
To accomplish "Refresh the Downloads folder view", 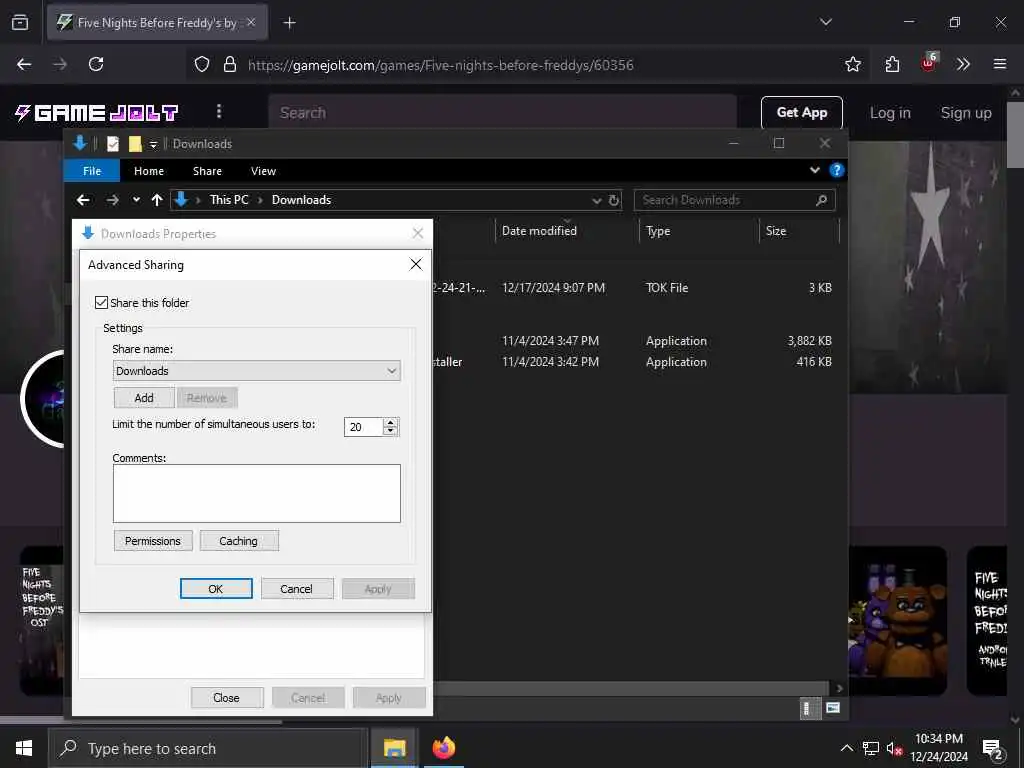I will pos(614,200).
